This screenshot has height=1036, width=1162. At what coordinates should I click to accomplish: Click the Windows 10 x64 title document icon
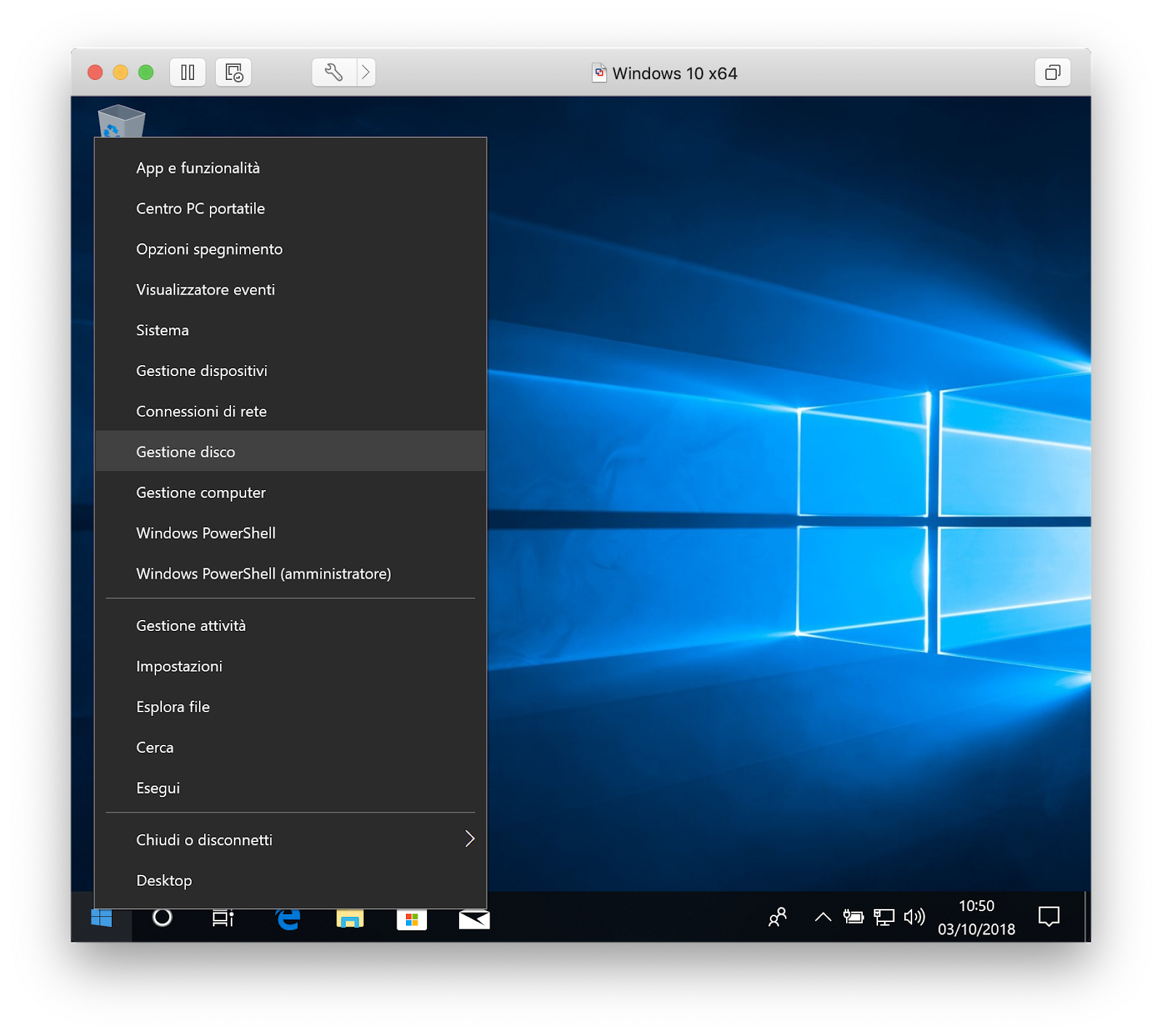pos(599,73)
